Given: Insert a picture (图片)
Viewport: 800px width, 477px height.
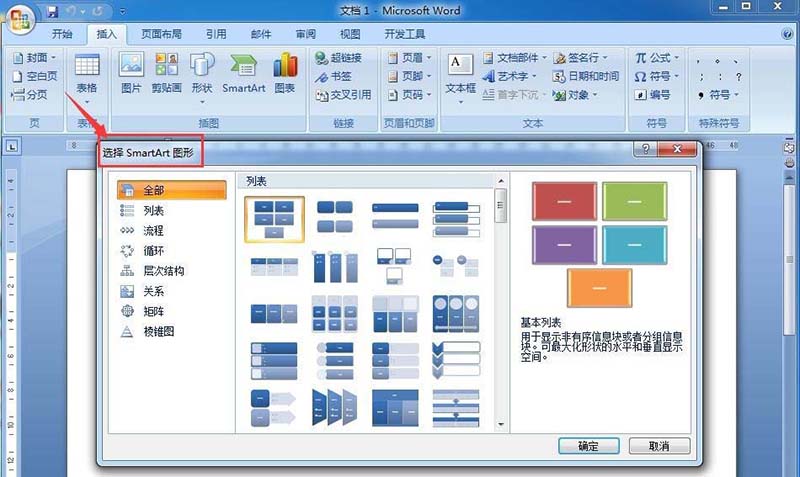Looking at the screenshot, I should [x=131, y=73].
